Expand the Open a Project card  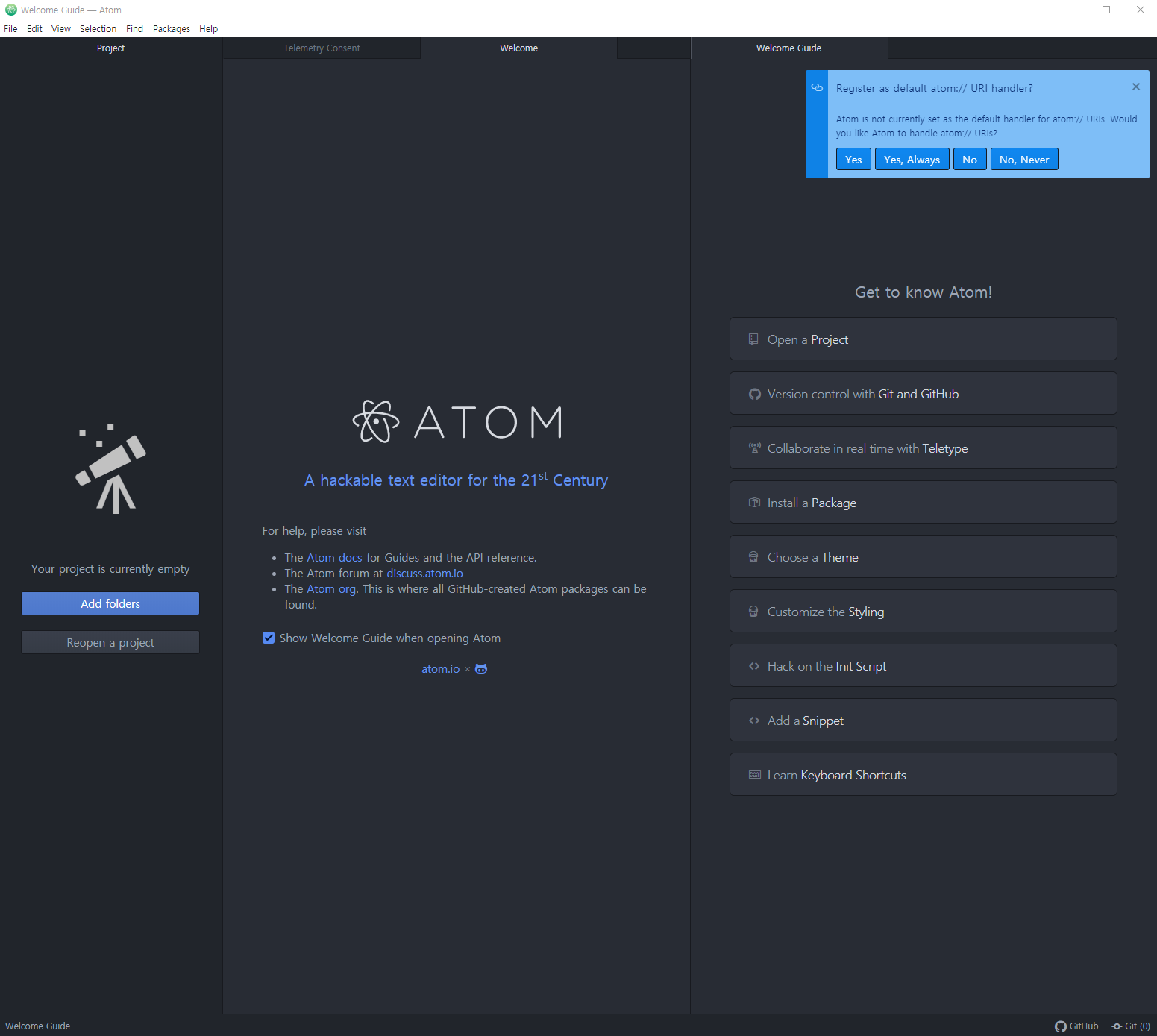tap(923, 339)
